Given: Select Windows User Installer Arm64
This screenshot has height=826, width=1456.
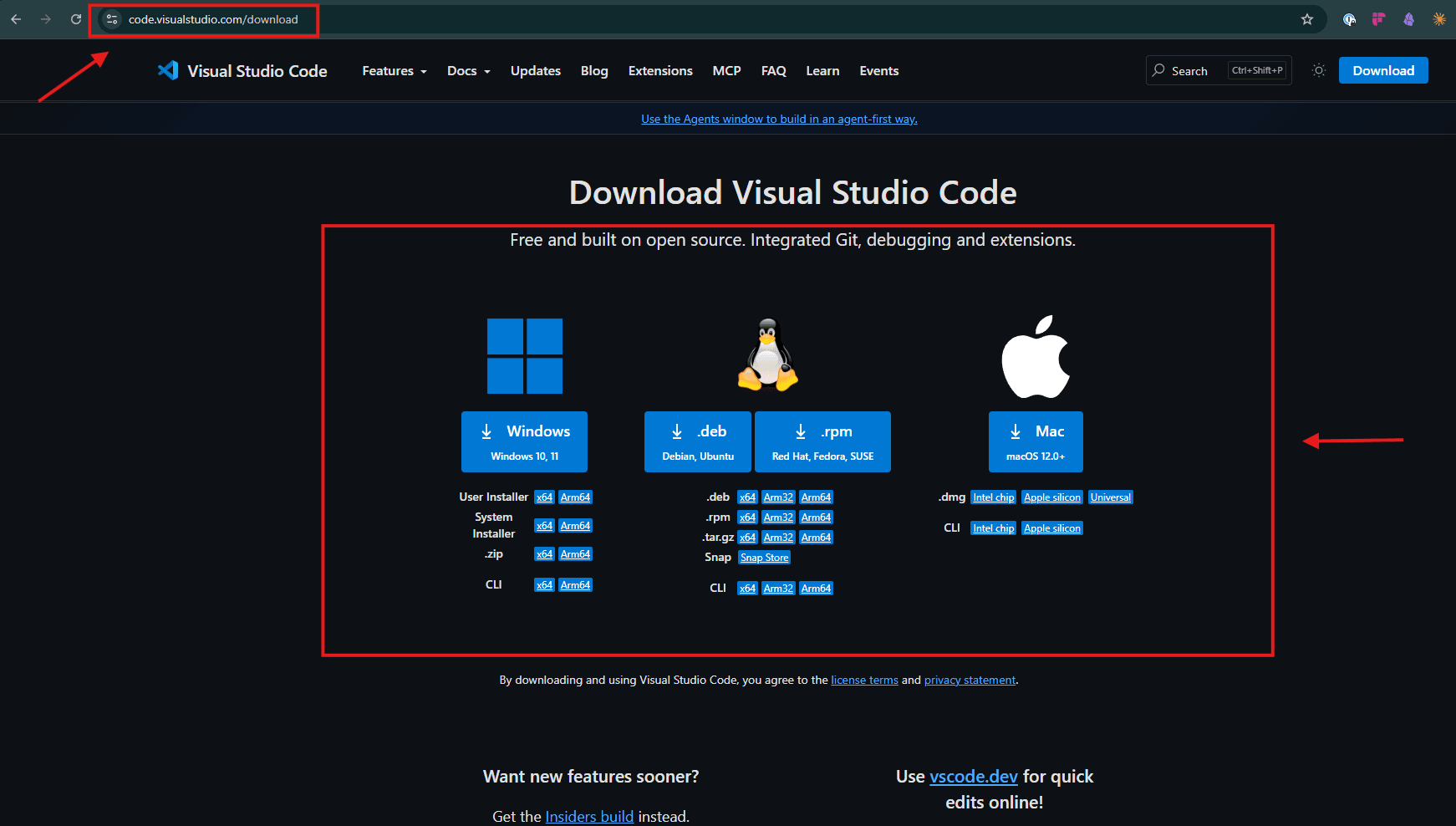Looking at the screenshot, I should click(575, 497).
